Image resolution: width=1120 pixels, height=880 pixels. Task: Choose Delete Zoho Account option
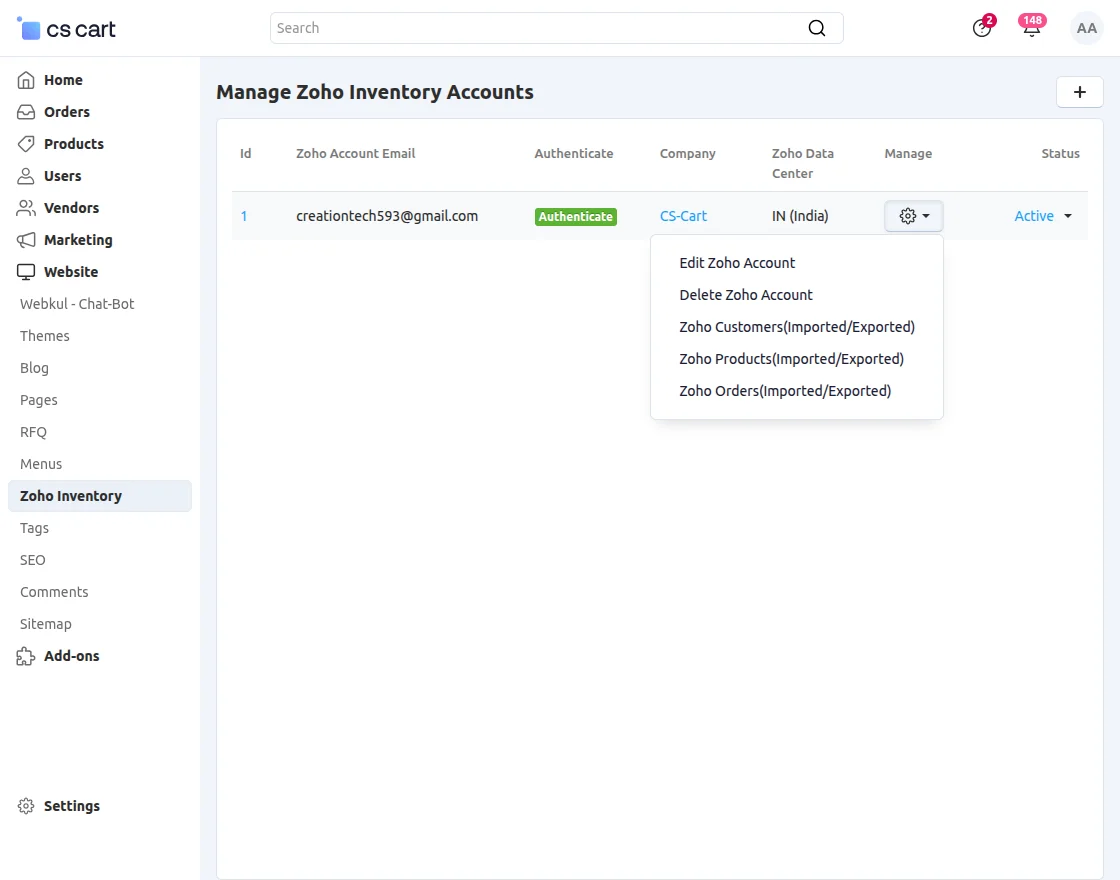(x=746, y=295)
